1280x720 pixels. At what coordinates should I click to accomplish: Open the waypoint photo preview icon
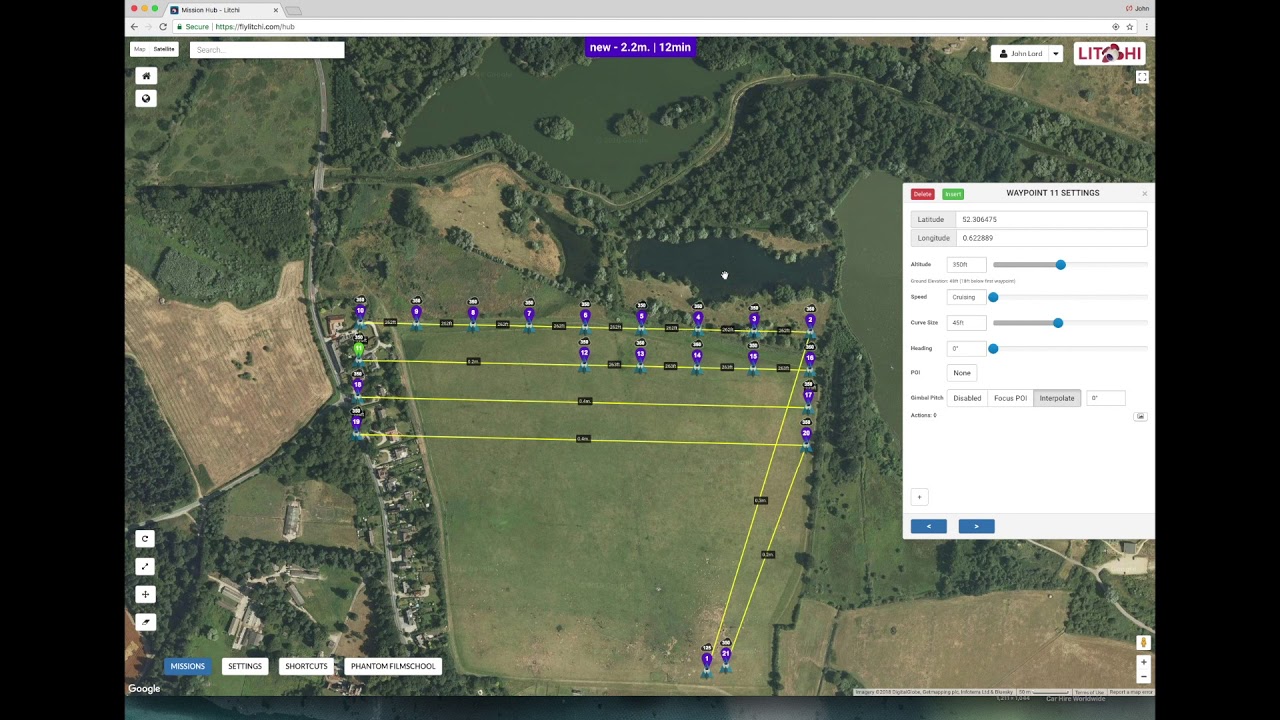(x=1140, y=416)
